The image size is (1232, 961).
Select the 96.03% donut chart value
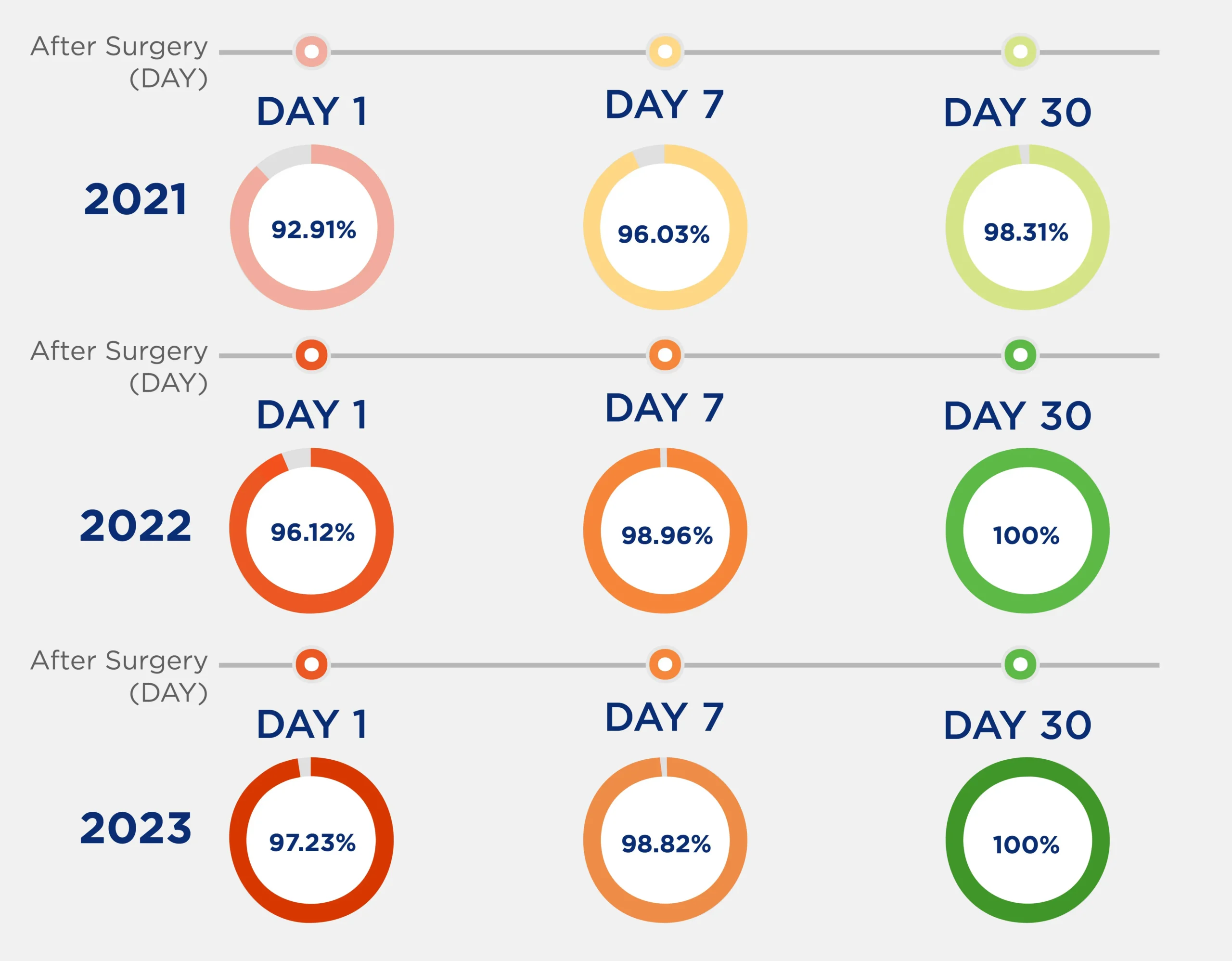coord(664,234)
